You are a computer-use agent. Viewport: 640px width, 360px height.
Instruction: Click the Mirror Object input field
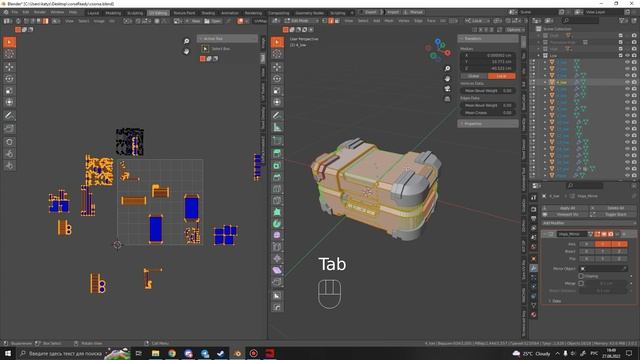click(604, 268)
